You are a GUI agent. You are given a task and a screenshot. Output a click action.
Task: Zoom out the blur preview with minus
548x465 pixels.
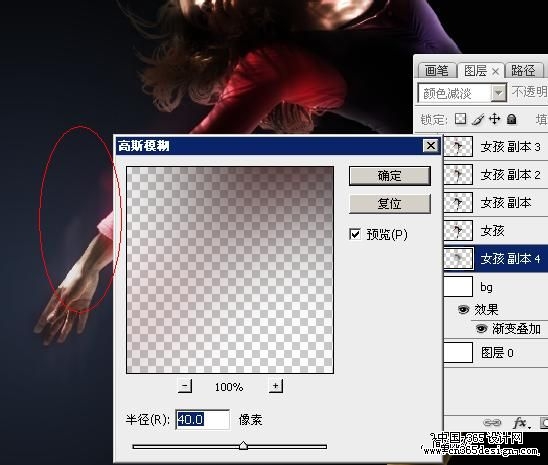click(185, 386)
